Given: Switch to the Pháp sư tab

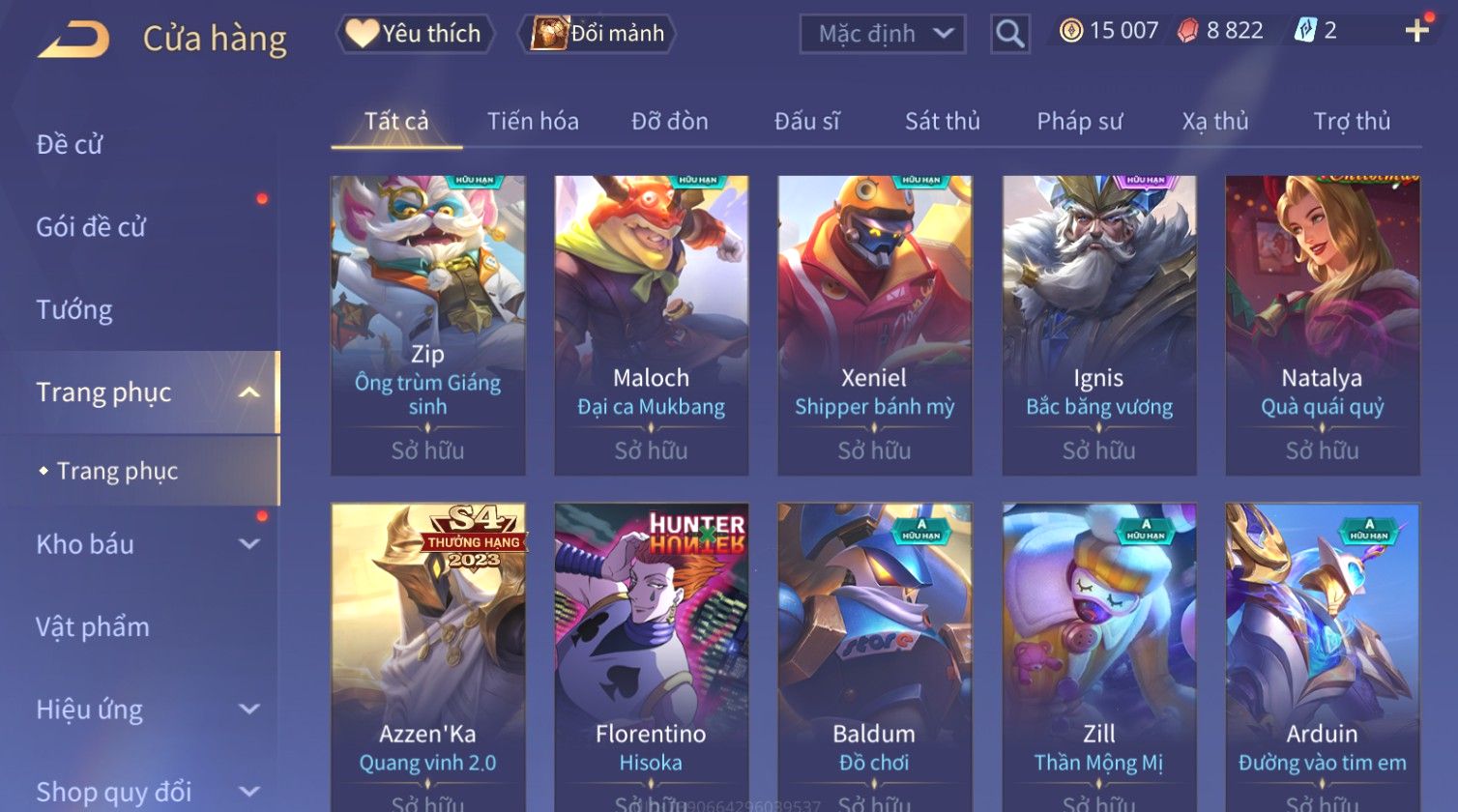Looking at the screenshot, I should (x=1079, y=122).
